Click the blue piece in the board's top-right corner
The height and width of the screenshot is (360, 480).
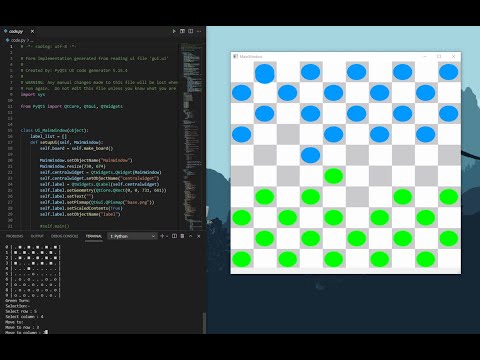pyautogui.click(x=449, y=72)
